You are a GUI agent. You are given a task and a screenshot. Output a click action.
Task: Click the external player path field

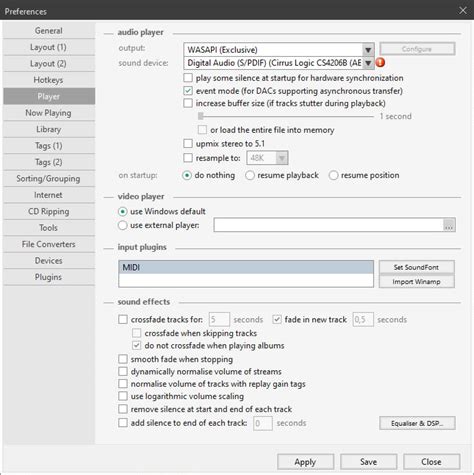tap(328, 225)
